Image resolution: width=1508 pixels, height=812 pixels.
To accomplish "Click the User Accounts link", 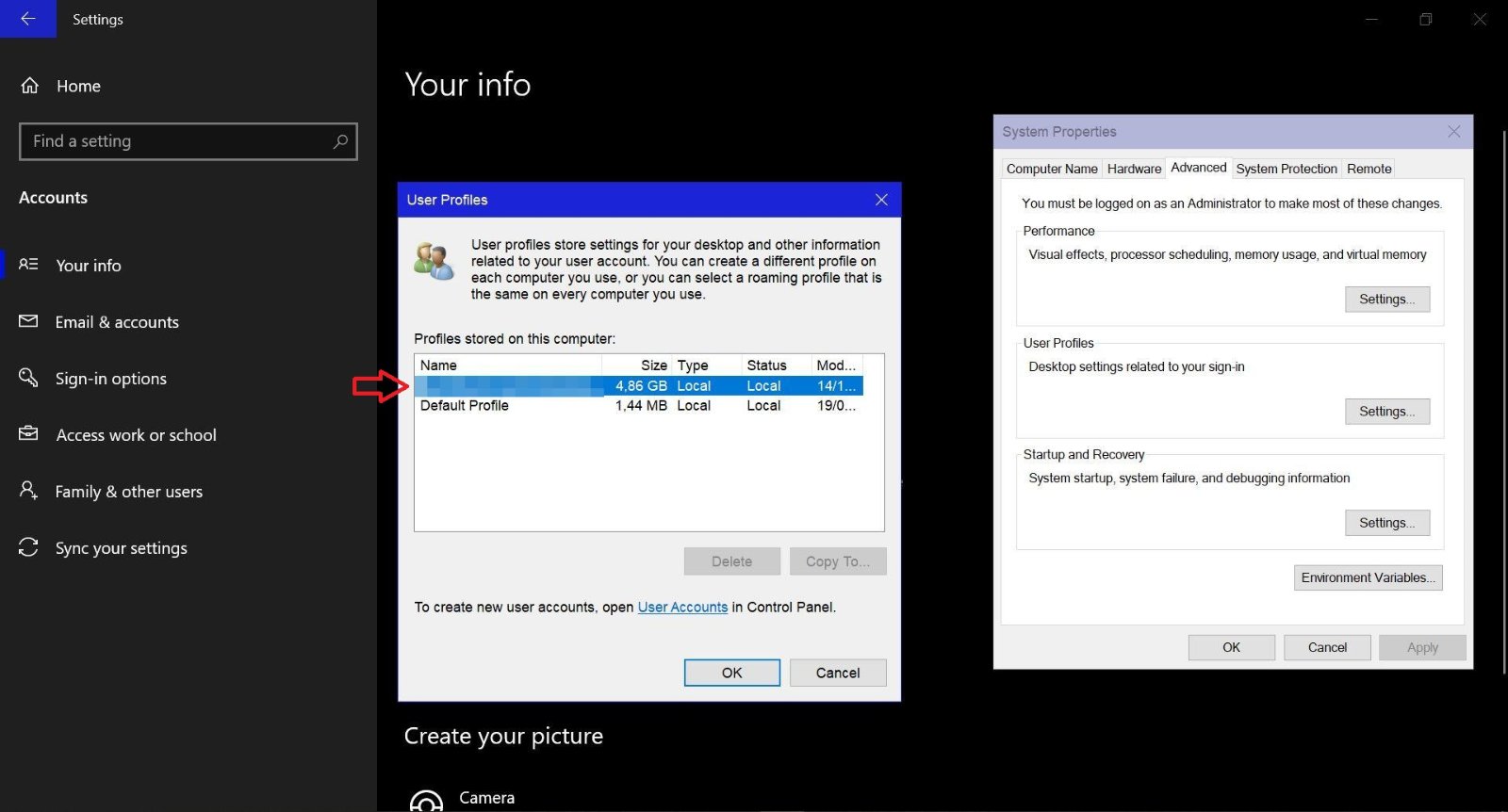I will [x=682, y=608].
